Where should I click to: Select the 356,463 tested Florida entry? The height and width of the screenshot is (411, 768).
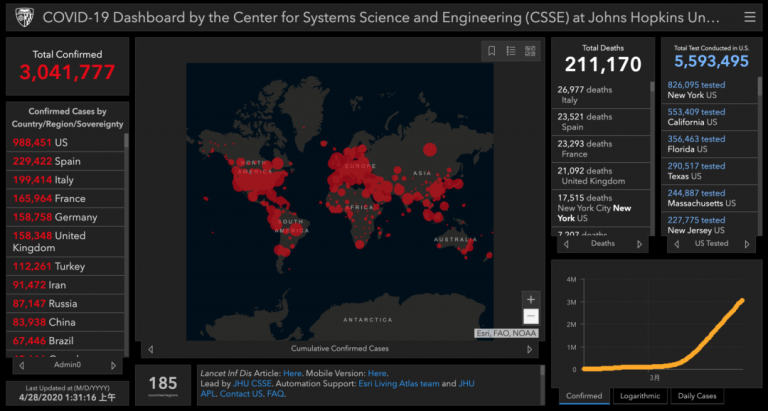[709, 144]
